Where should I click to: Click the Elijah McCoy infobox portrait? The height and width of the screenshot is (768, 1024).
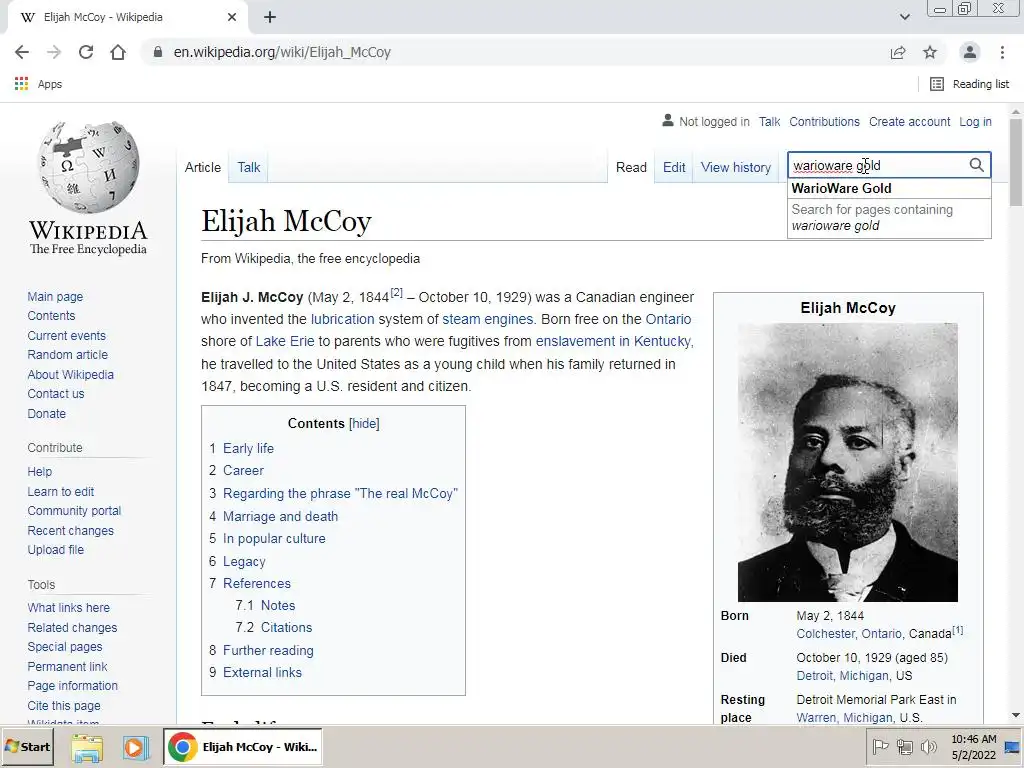(x=848, y=462)
